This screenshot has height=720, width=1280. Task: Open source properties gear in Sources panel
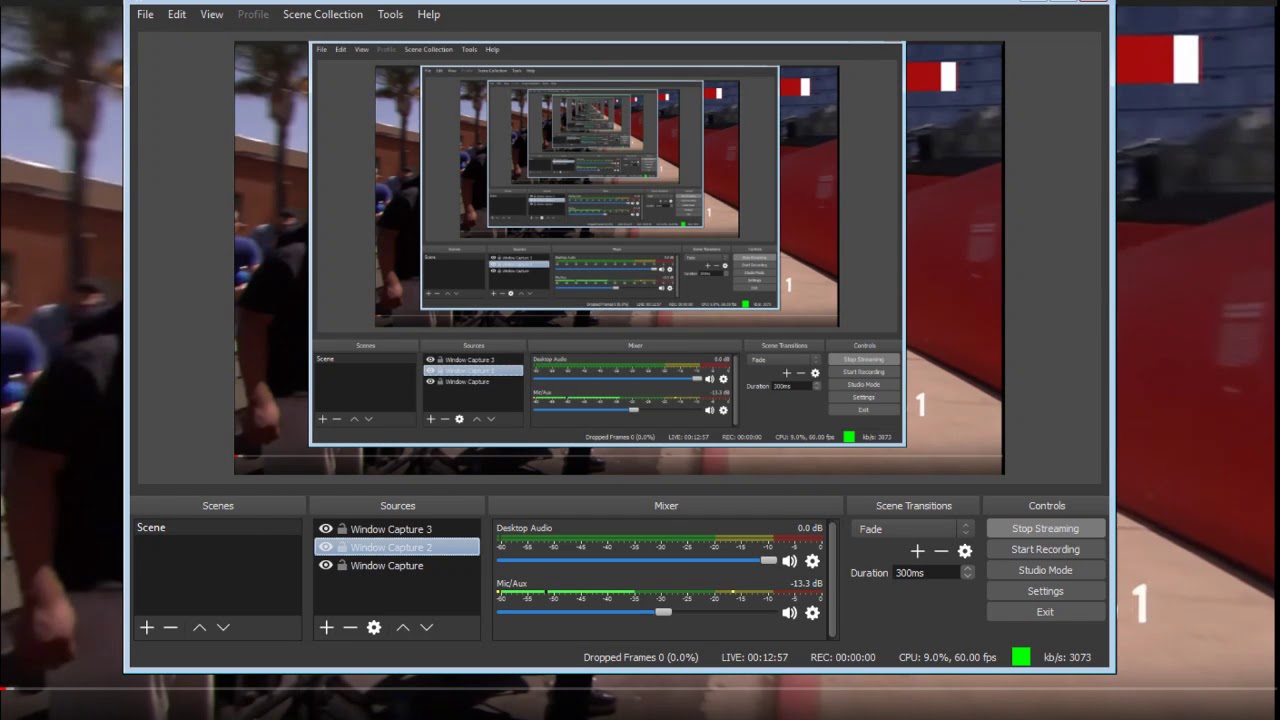coord(374,627)
